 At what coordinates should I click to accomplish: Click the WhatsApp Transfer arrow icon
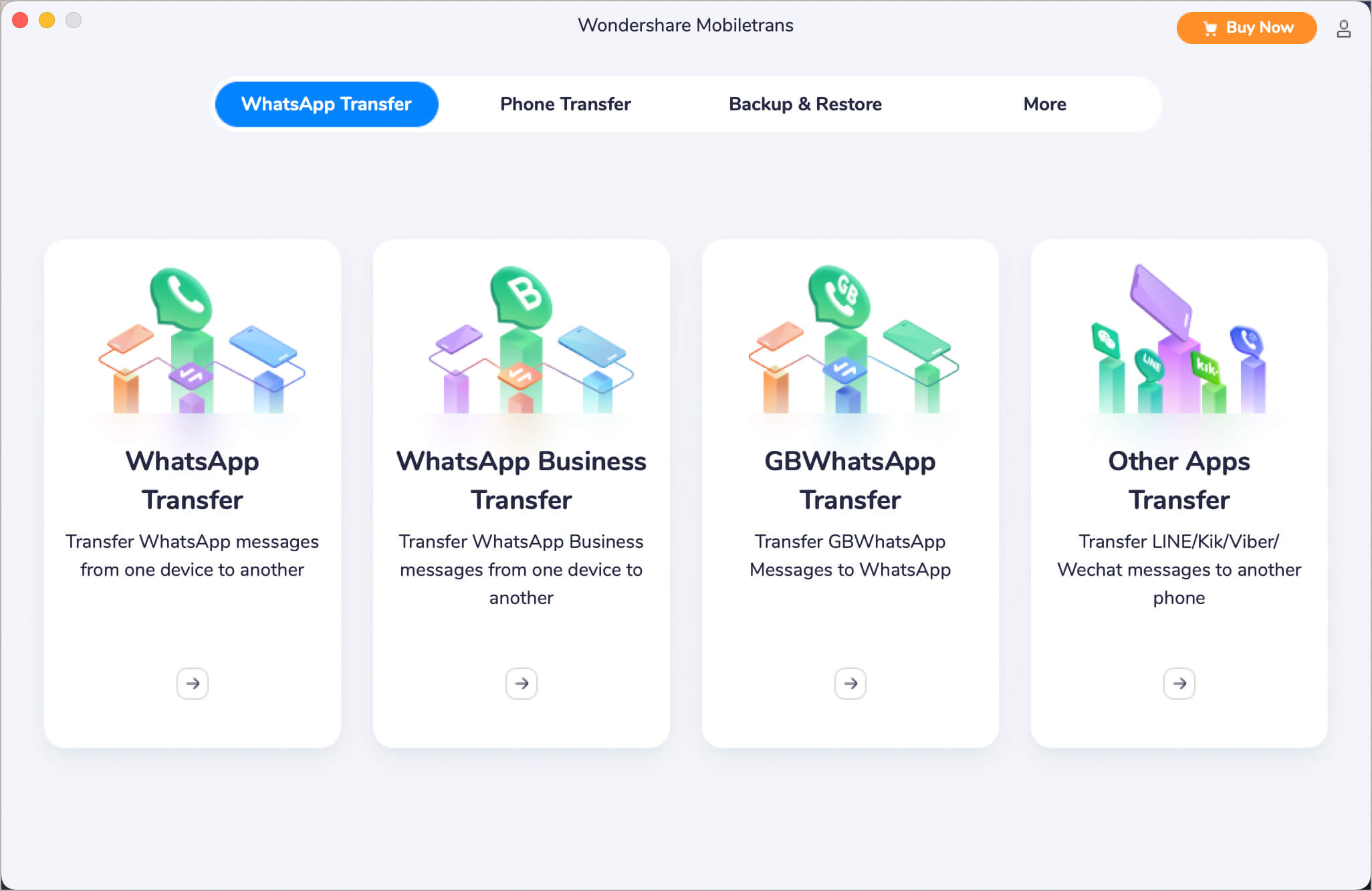click(x=193, y=684)
